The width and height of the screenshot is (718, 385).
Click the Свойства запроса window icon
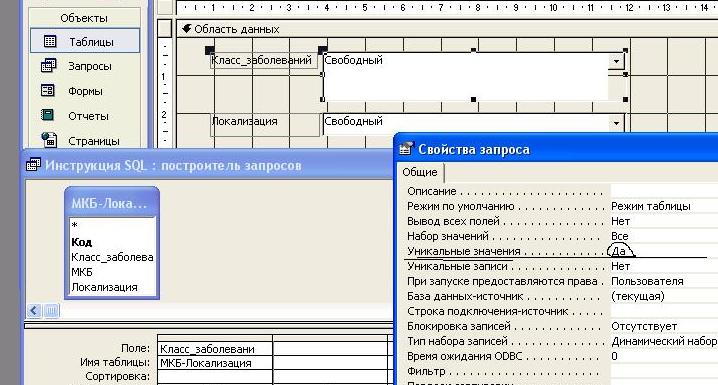click(x=406, y=149)
